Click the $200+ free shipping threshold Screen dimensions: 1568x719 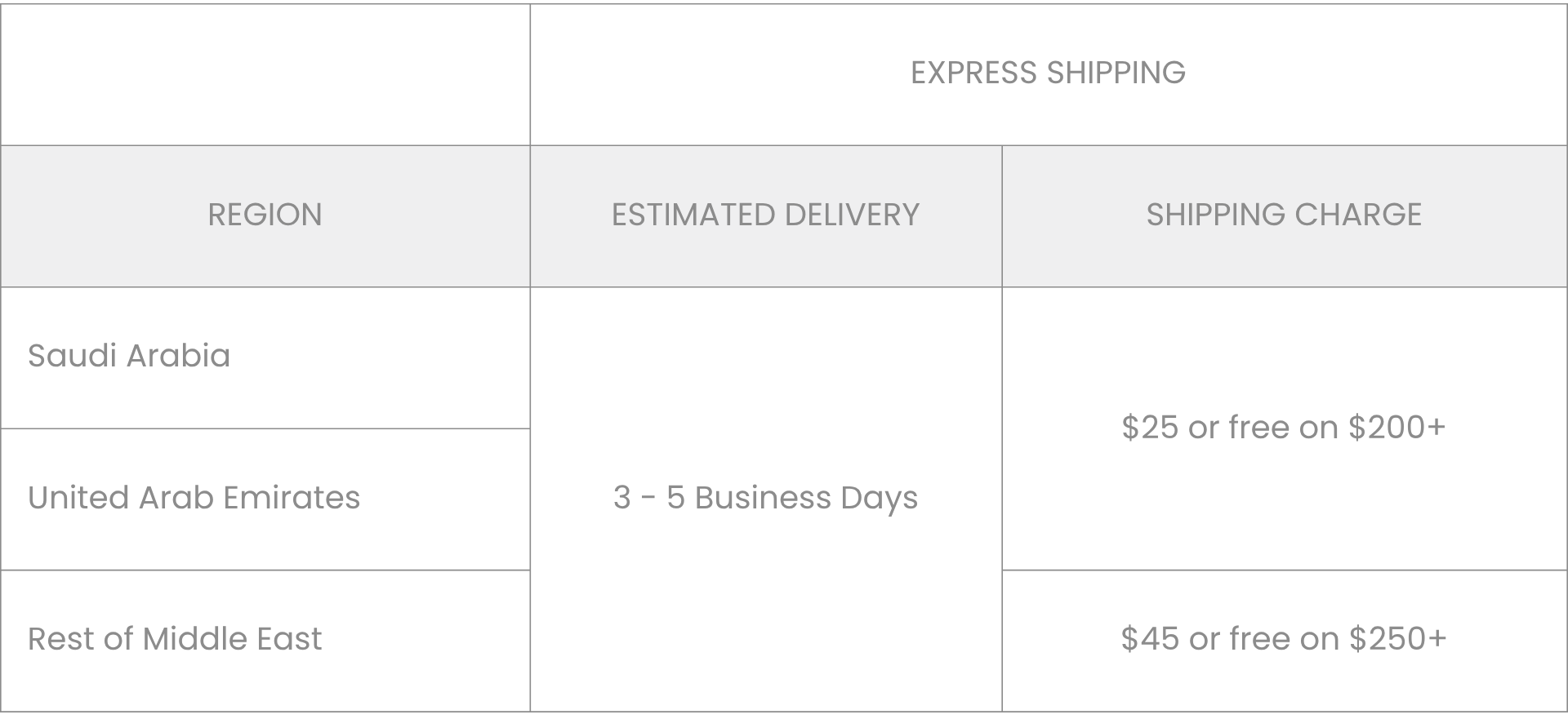[1397, 428]
